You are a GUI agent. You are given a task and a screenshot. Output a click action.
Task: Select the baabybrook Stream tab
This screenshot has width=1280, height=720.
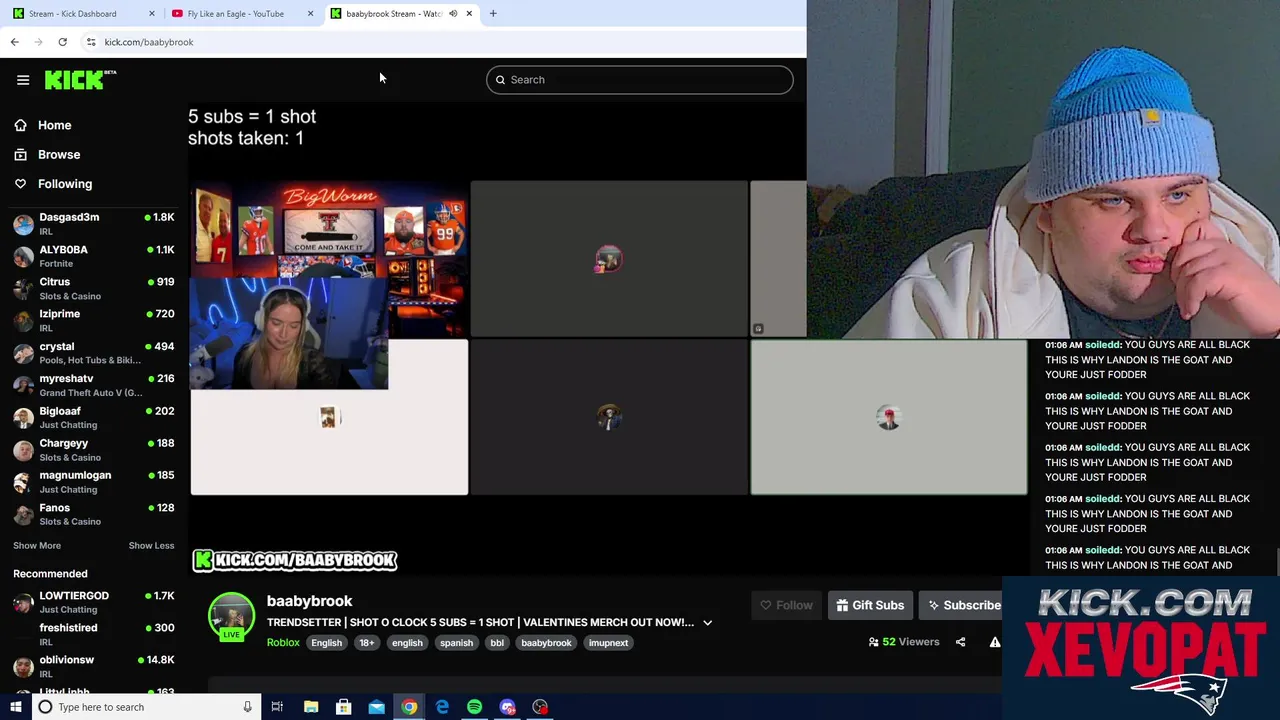coord(400,14)
